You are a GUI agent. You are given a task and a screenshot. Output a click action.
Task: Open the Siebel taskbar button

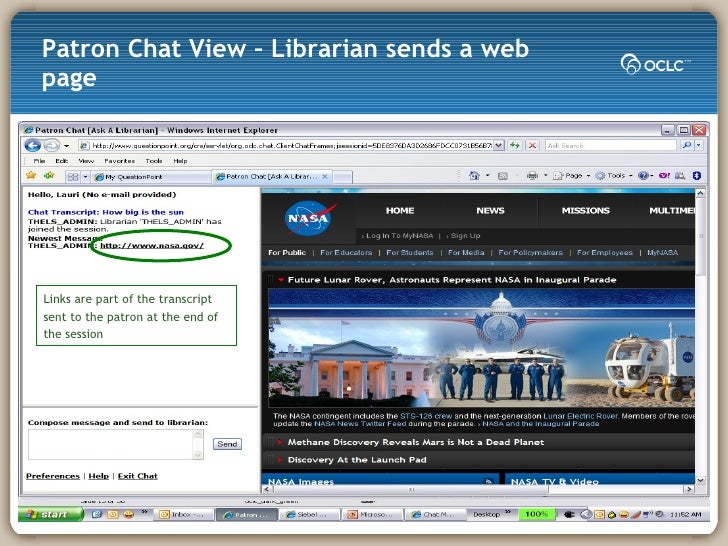tap(309, 514)
